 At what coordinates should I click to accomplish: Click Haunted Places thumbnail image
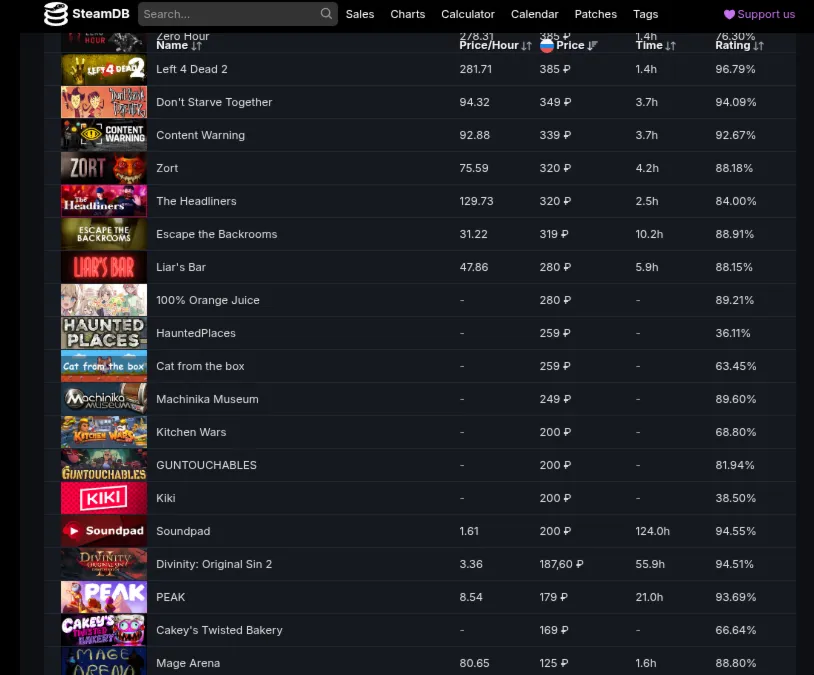[104, 333]
